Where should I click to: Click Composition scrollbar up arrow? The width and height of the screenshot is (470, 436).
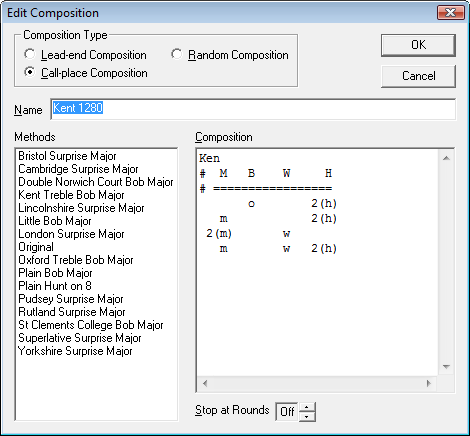[446, 158]
